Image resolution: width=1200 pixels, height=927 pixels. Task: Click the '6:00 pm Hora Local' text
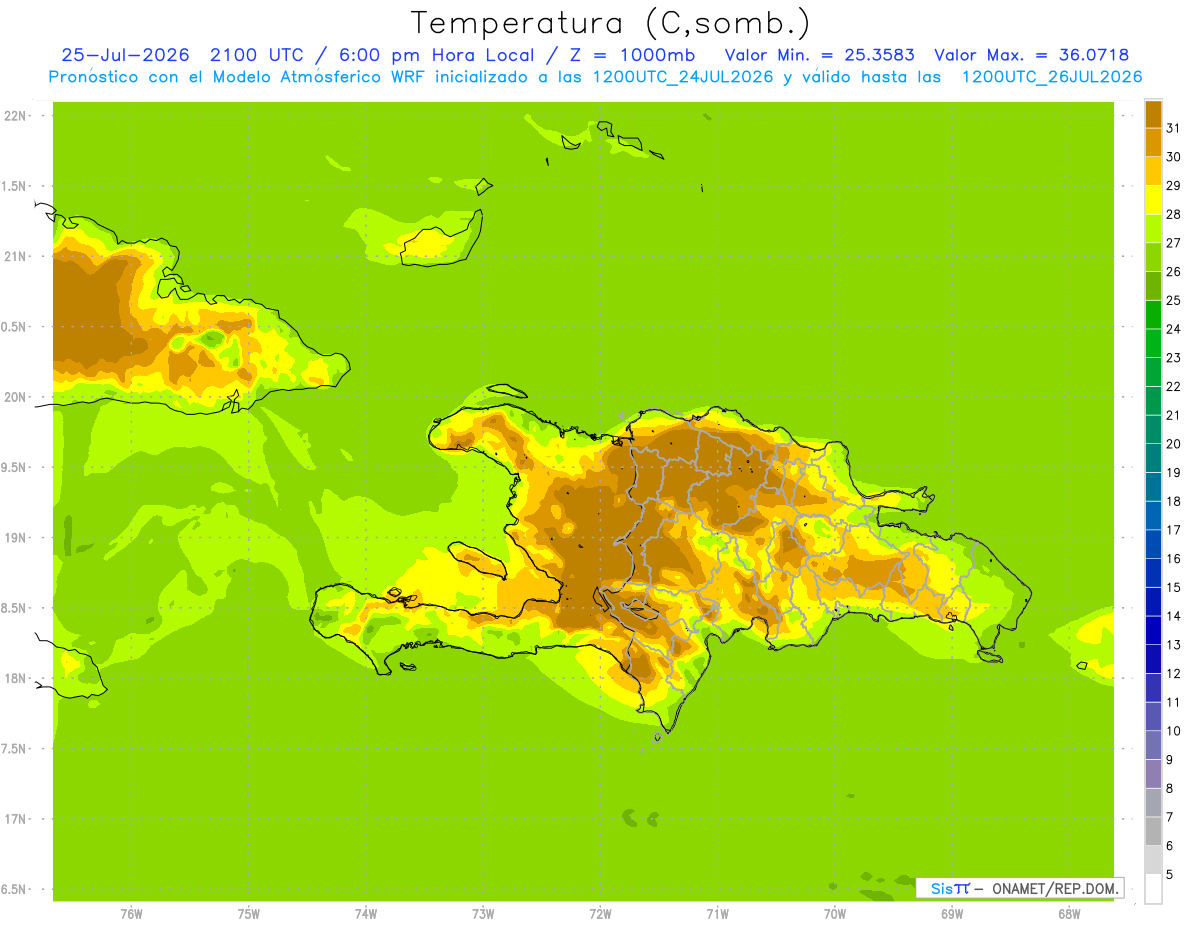[x=435, y=56]
